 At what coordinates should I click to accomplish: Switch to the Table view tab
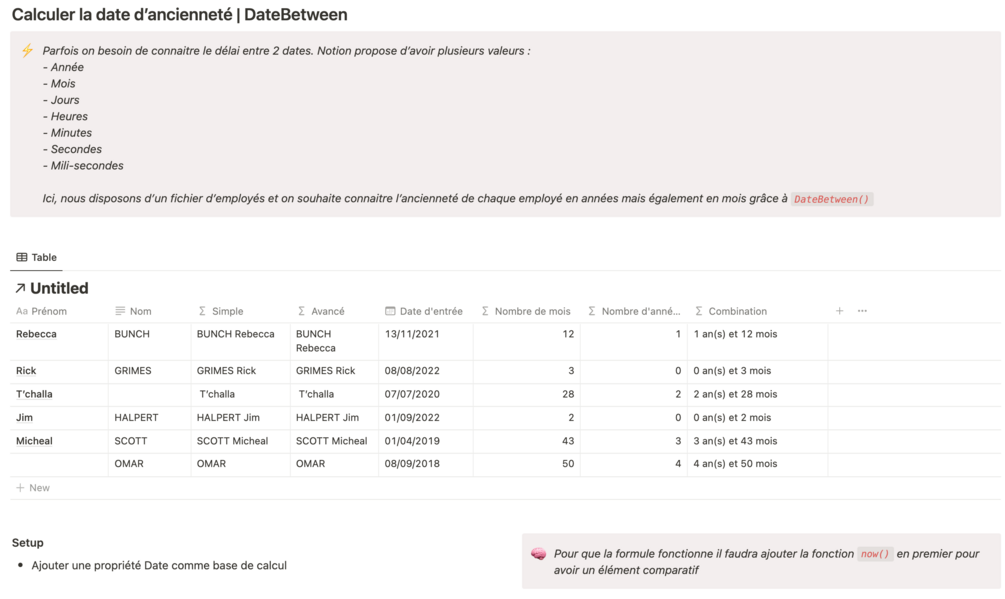coord(37,257)
